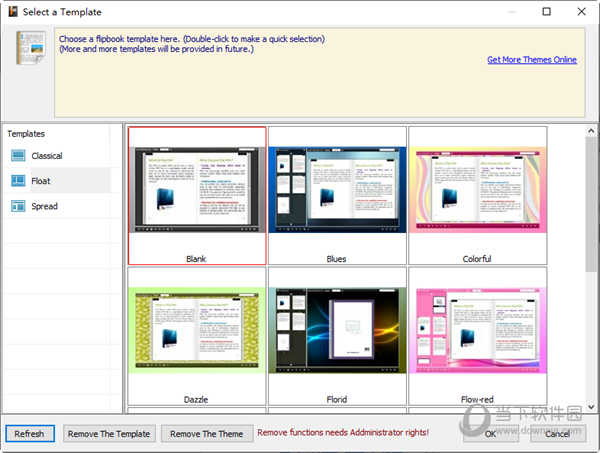Choose the Classical label in Templates list

pyautogui.click(x=47, y=156)
